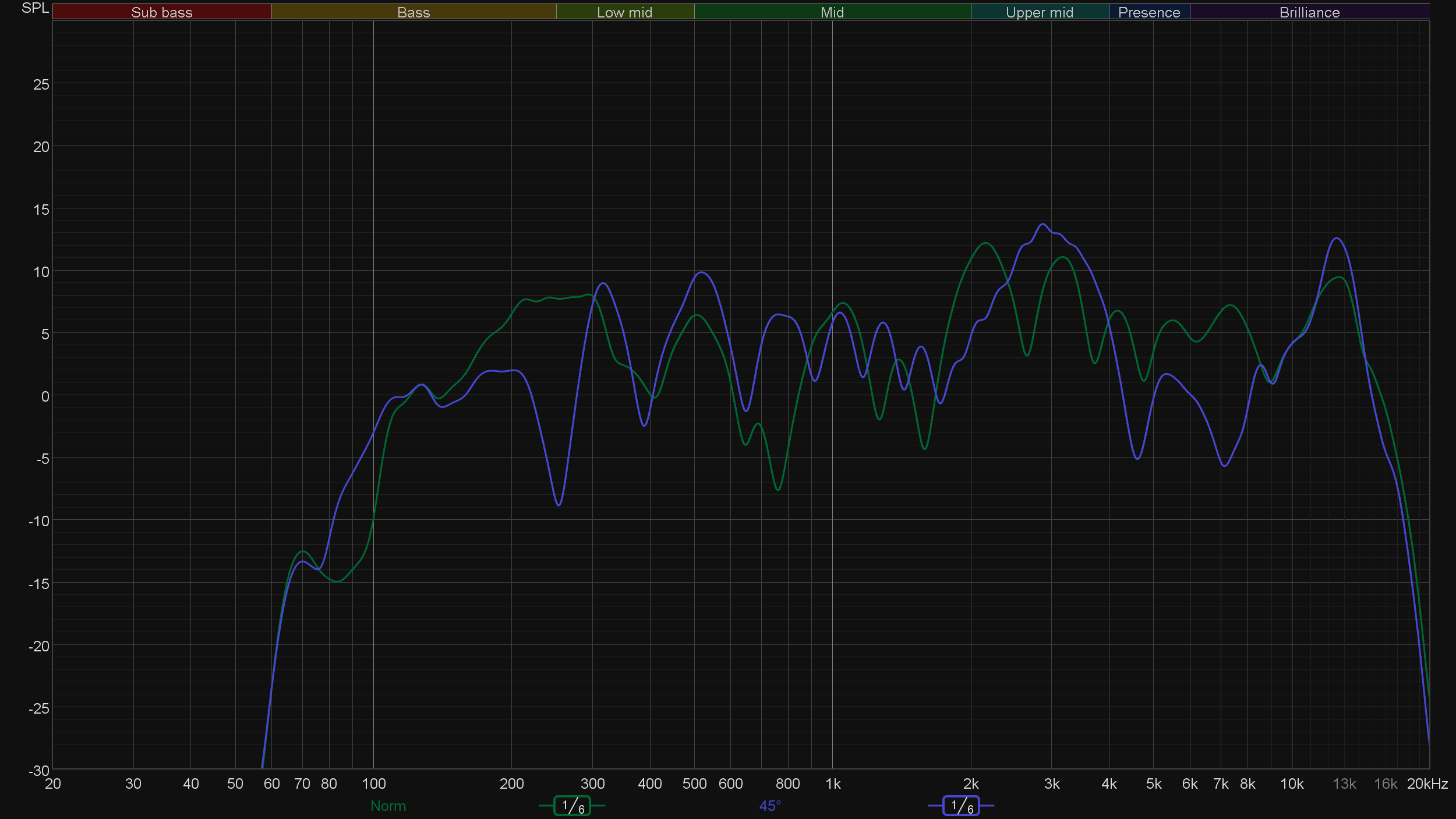This screenshot has width=1456, height=819.
Task: Click the 0 dB level axis label
Action: 45,396
